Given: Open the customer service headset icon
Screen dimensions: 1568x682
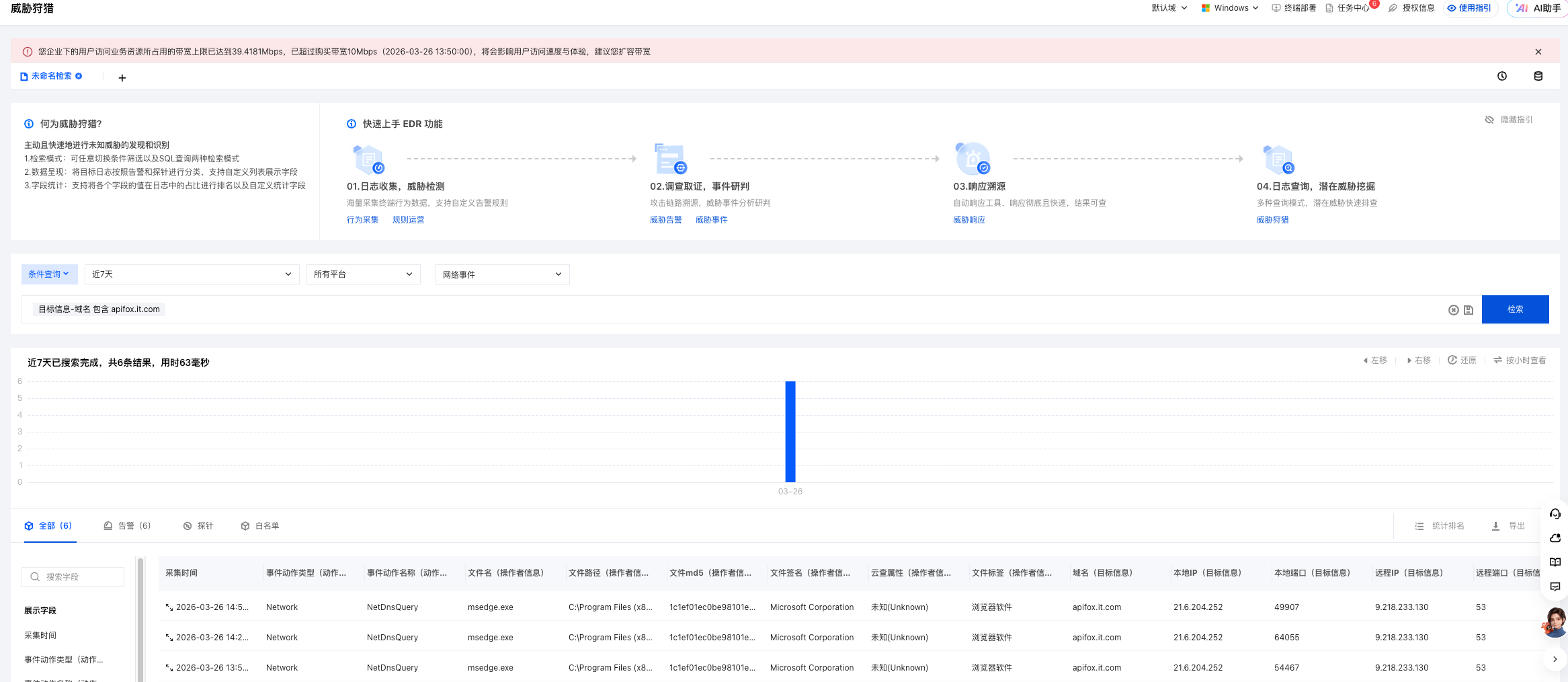Looking at the screenshot, I should pyautogui.click(x=1555, y=515).
